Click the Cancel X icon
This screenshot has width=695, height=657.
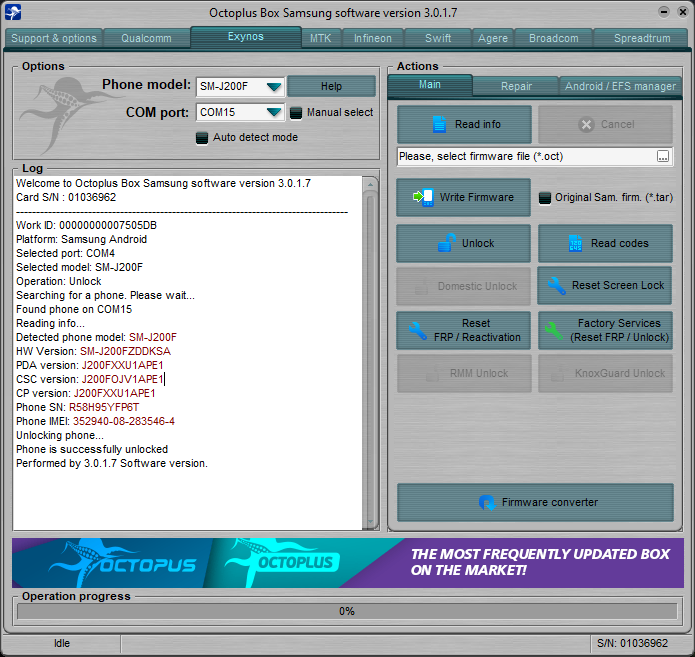(x=586, y=125)
